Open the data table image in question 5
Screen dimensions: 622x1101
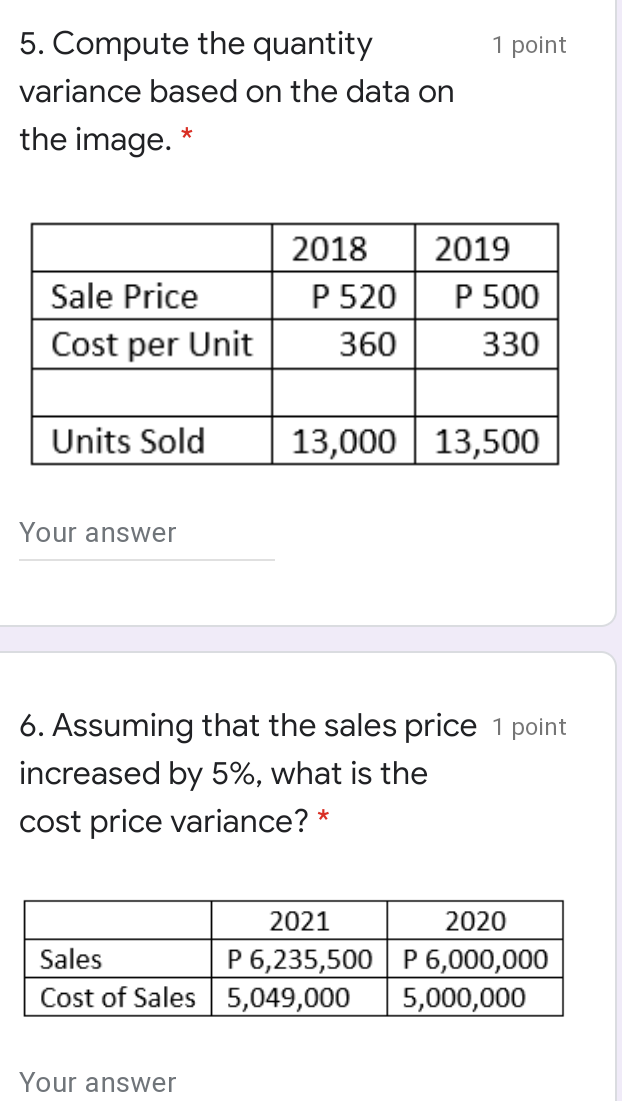(293, 344)
